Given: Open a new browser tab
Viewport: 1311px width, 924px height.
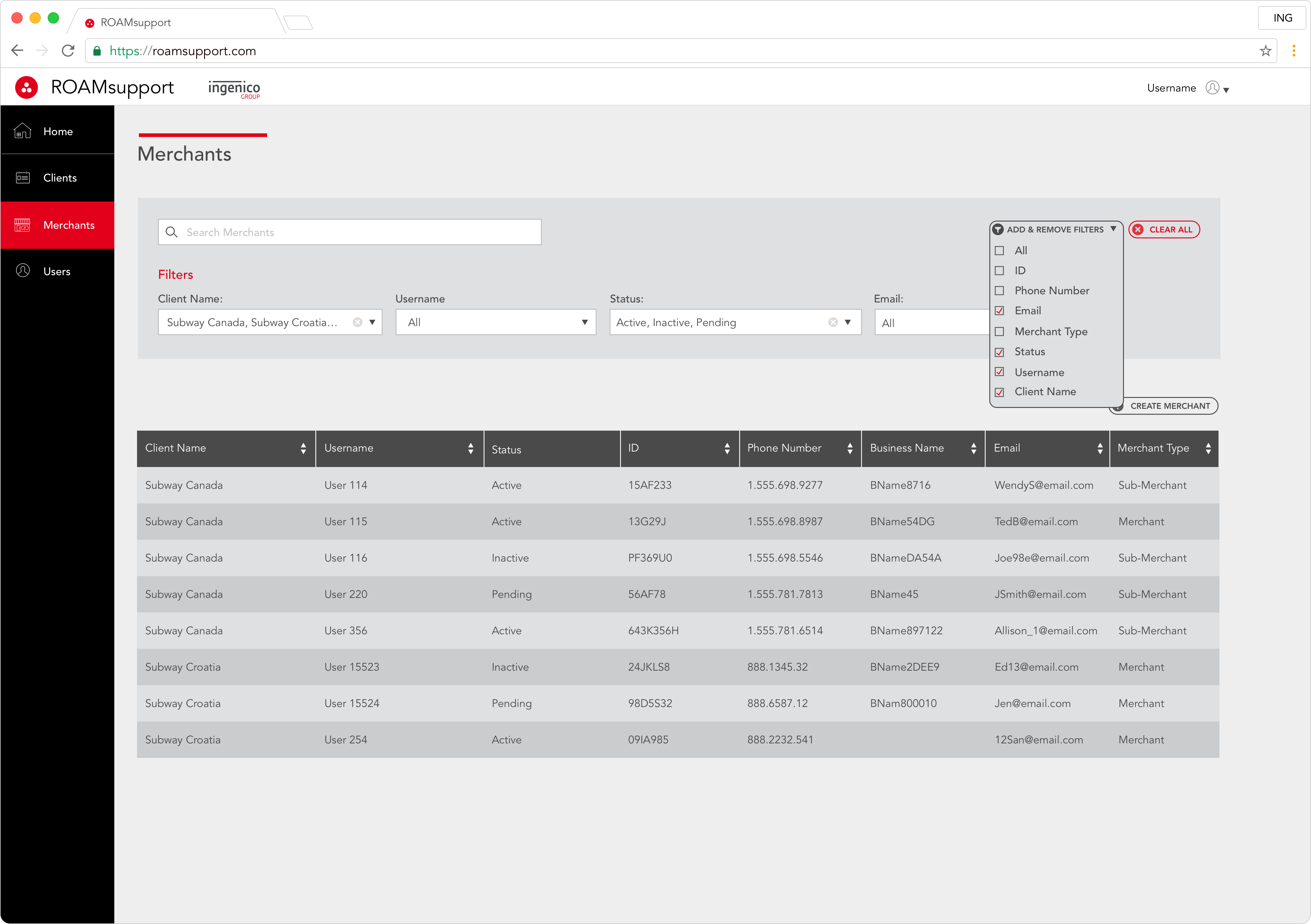Looking at the screenshot, I should pos(298,23).
